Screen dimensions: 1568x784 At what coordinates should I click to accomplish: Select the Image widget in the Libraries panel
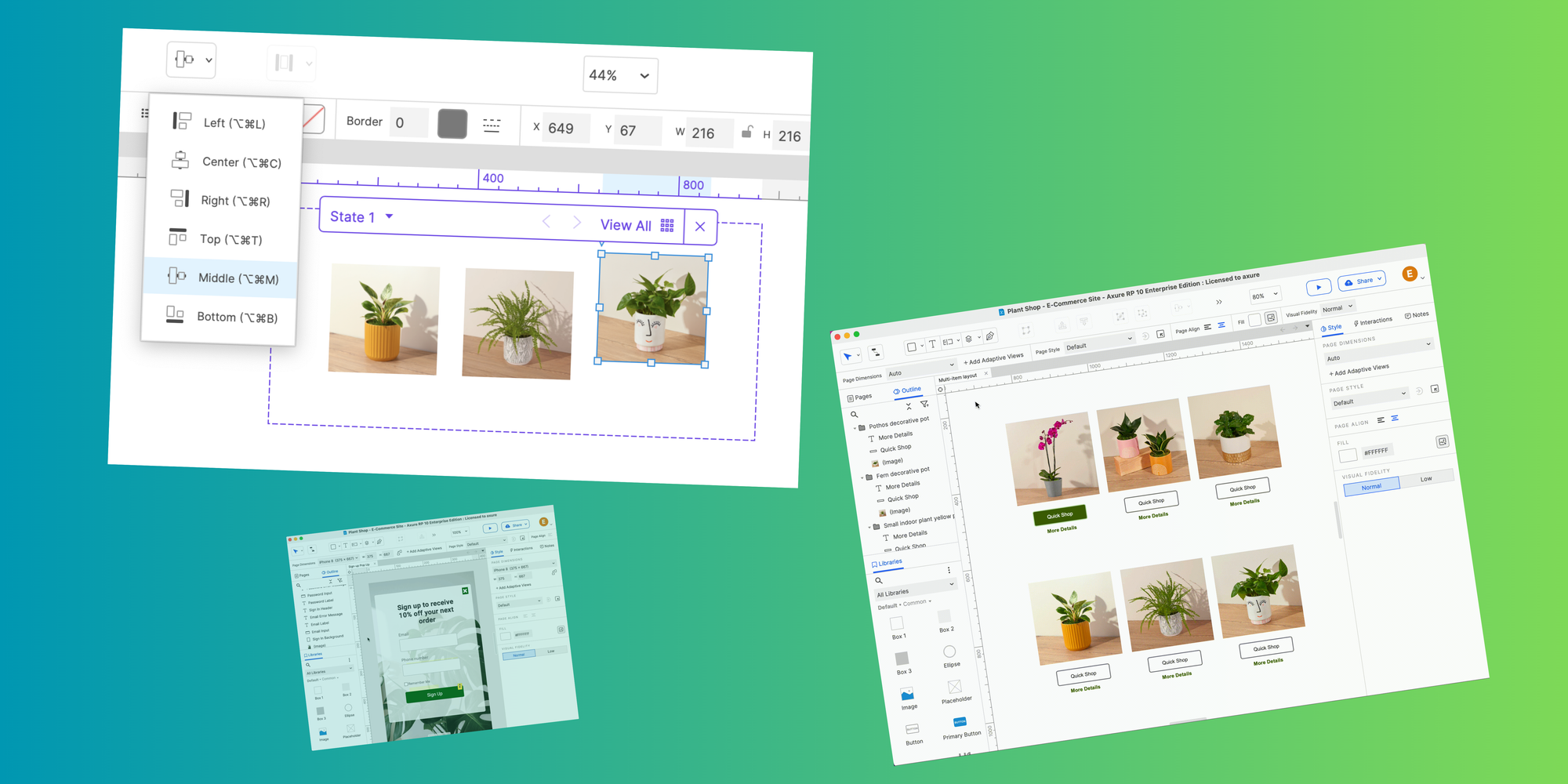pos(909,695)
